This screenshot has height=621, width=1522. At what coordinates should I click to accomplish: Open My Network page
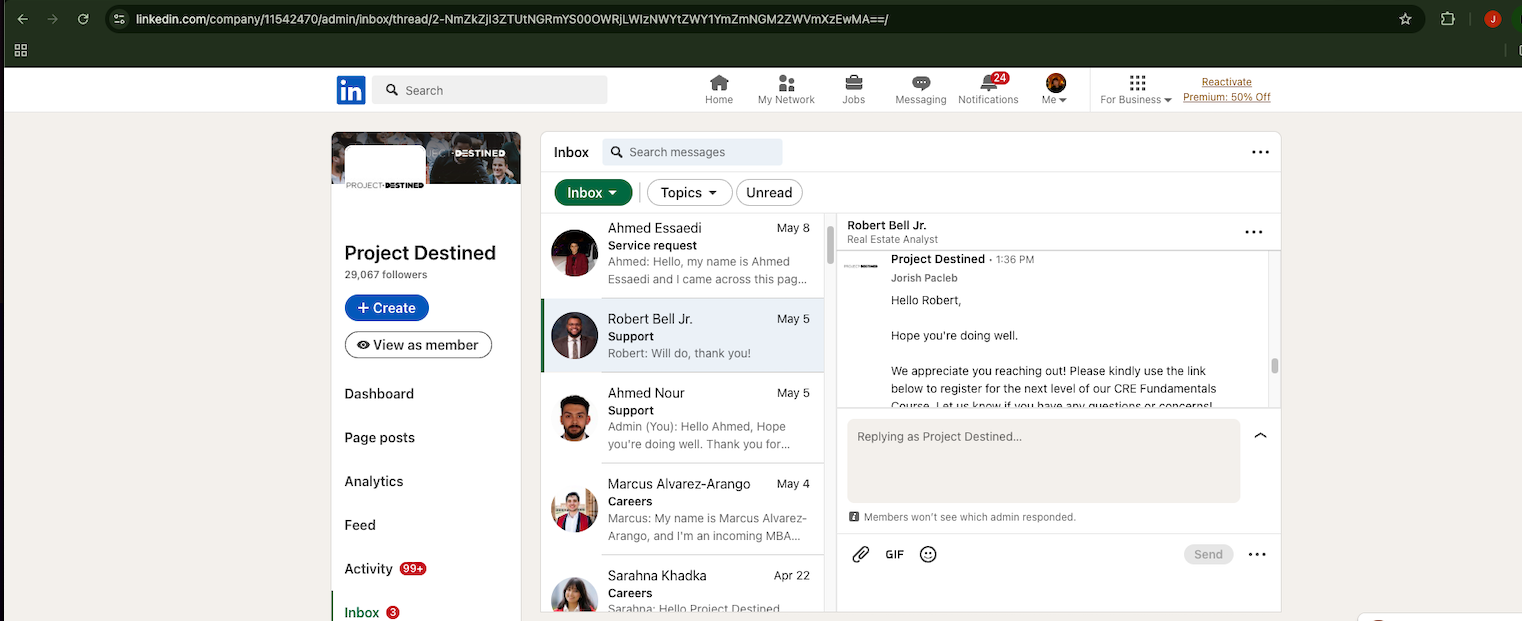click(x=786, y=90)
